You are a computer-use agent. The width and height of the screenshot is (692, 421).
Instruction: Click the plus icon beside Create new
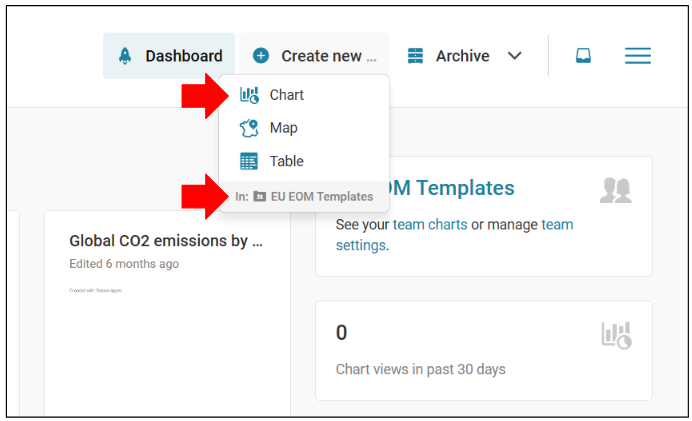click(x=261, y=56)
